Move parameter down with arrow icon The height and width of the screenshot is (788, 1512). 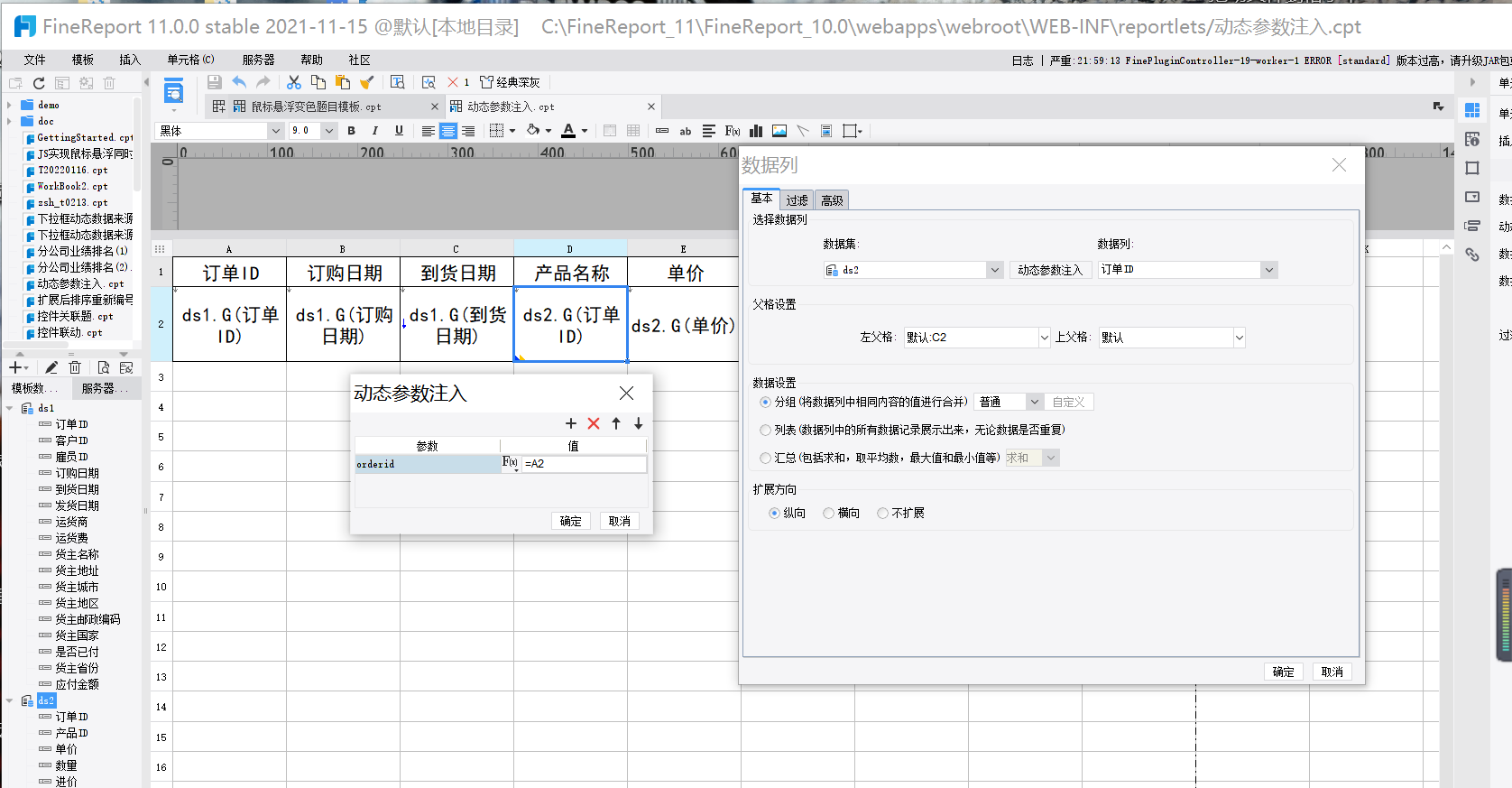(x=638, y=423)
